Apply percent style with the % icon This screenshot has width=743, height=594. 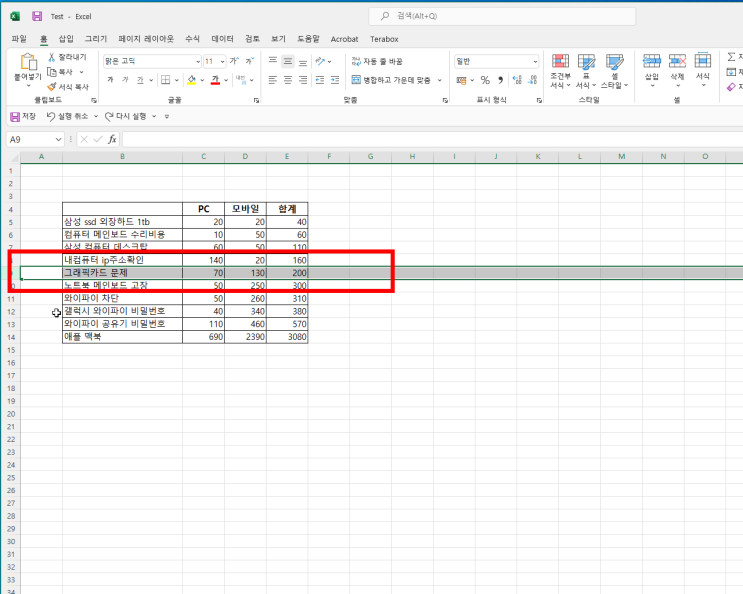coord(485,80)
